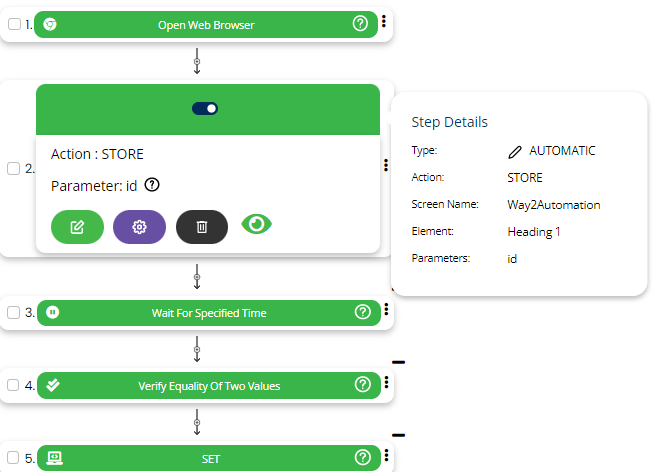Open three-dot menu for SET step

click(385, 456)
